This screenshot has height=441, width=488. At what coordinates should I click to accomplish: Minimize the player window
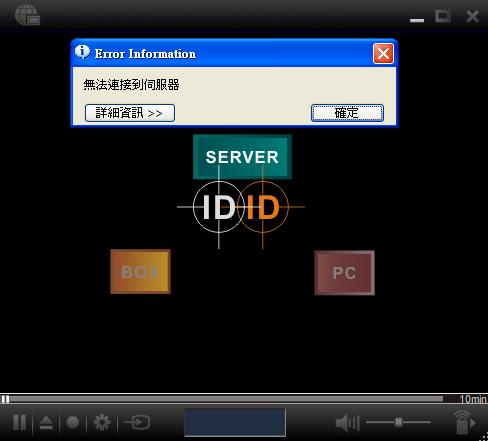point(417,20)
